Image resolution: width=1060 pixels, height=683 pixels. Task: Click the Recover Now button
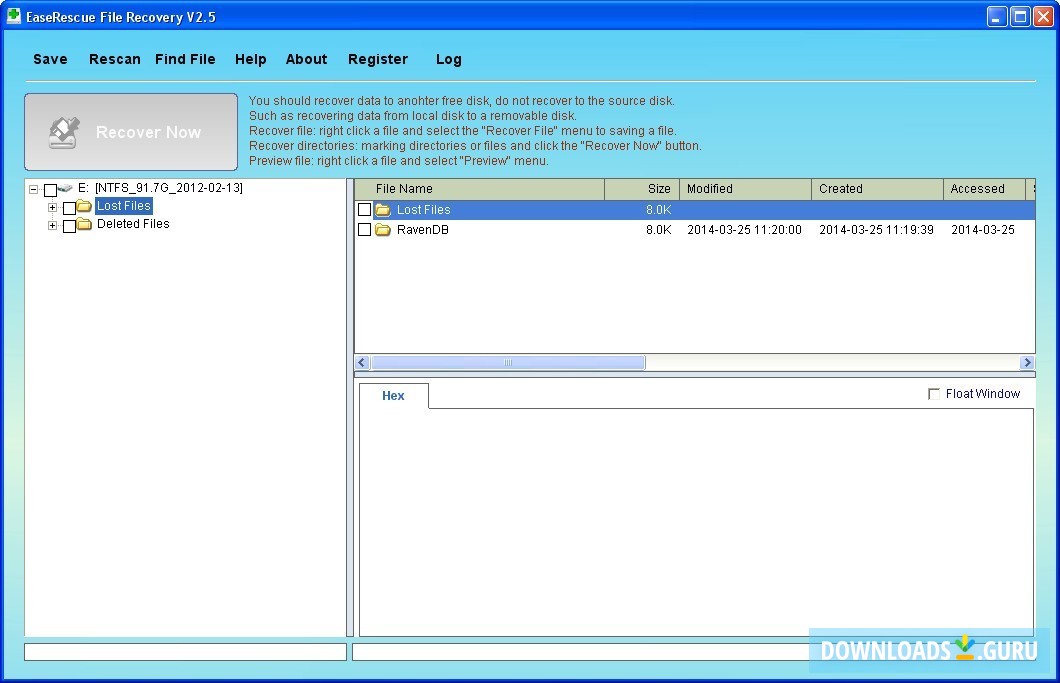tap(131, 131)
